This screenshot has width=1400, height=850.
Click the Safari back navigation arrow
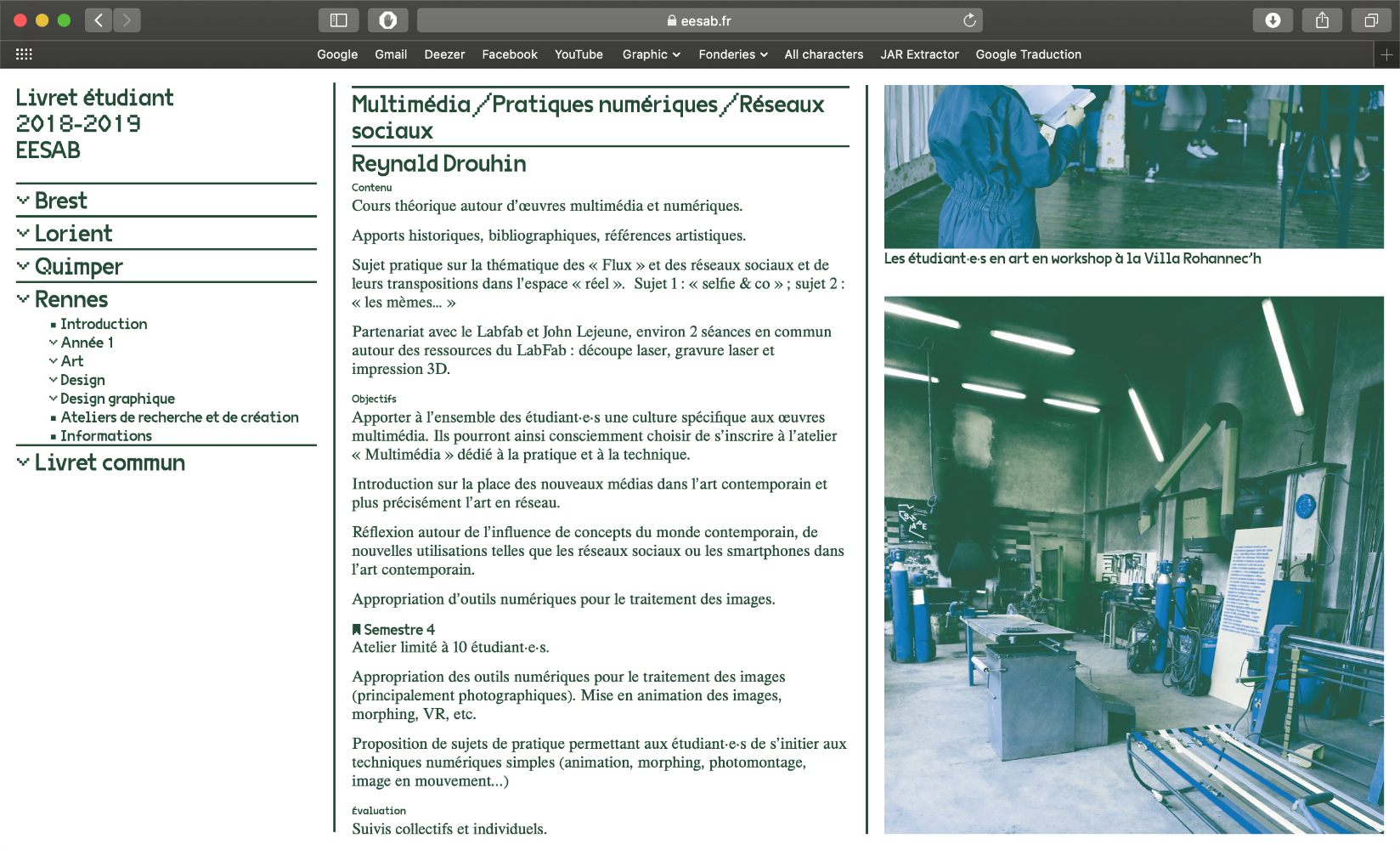coord(99,20)
